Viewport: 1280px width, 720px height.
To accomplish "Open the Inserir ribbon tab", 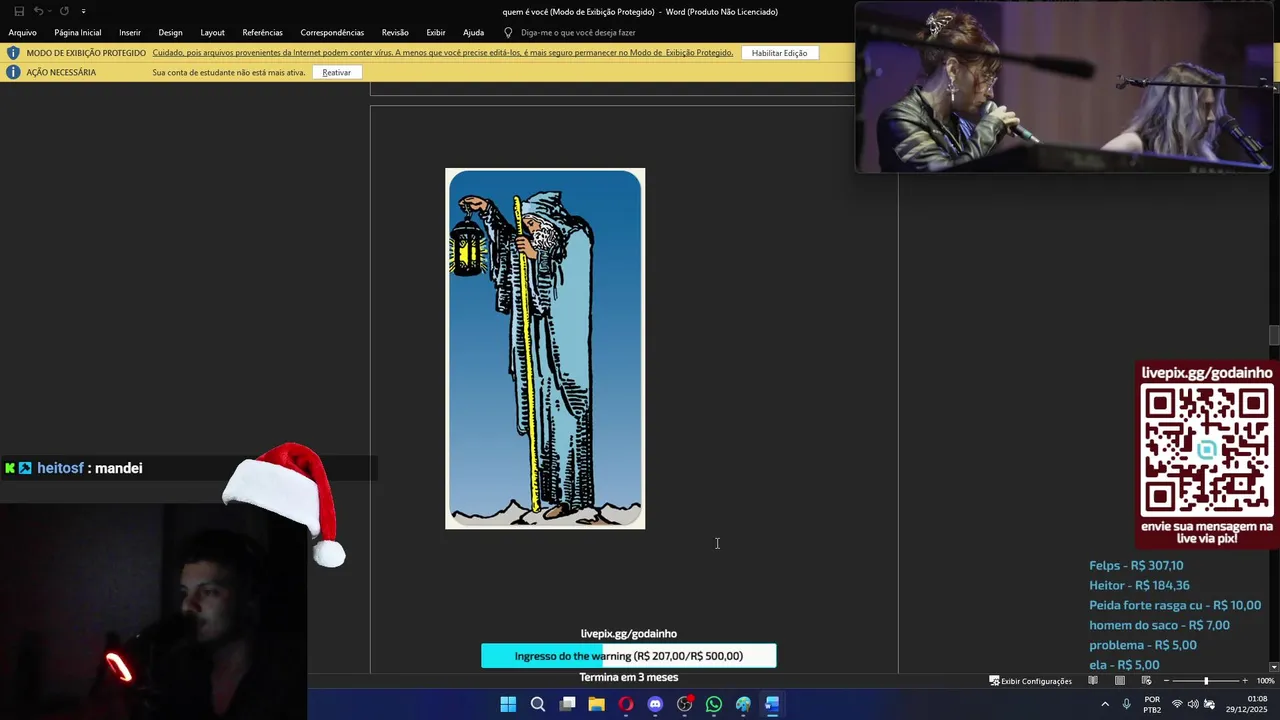I will pyautogui.click(x=130, y=32).
